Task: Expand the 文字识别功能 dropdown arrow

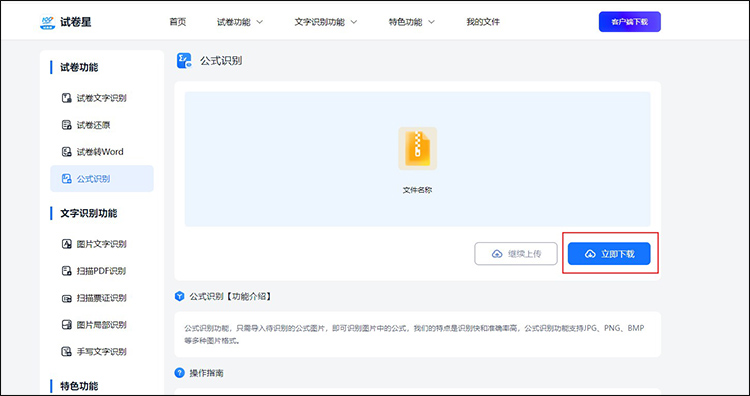Action: click(354, 22)
